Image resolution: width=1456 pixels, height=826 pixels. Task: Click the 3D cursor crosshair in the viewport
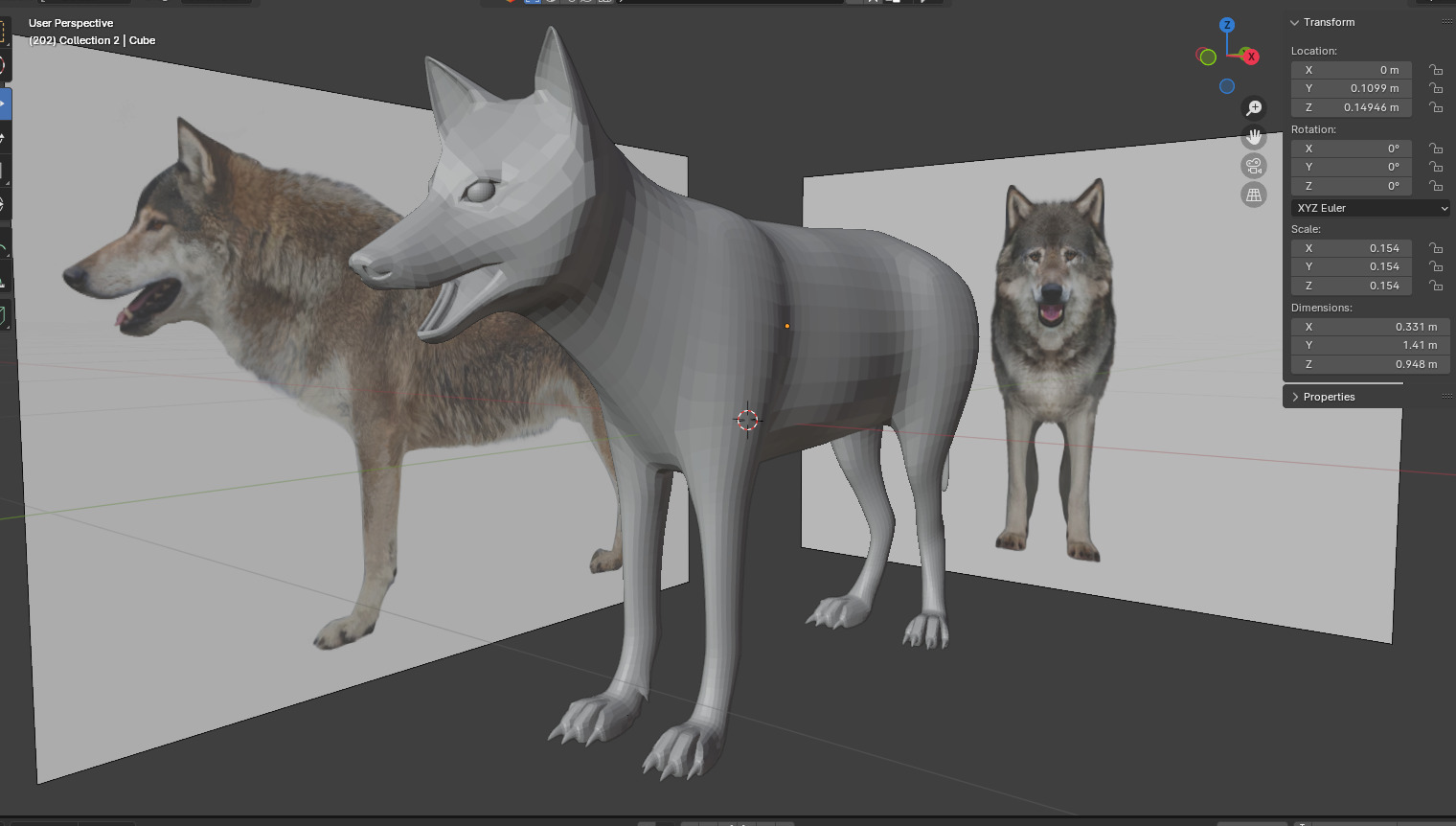747,420
